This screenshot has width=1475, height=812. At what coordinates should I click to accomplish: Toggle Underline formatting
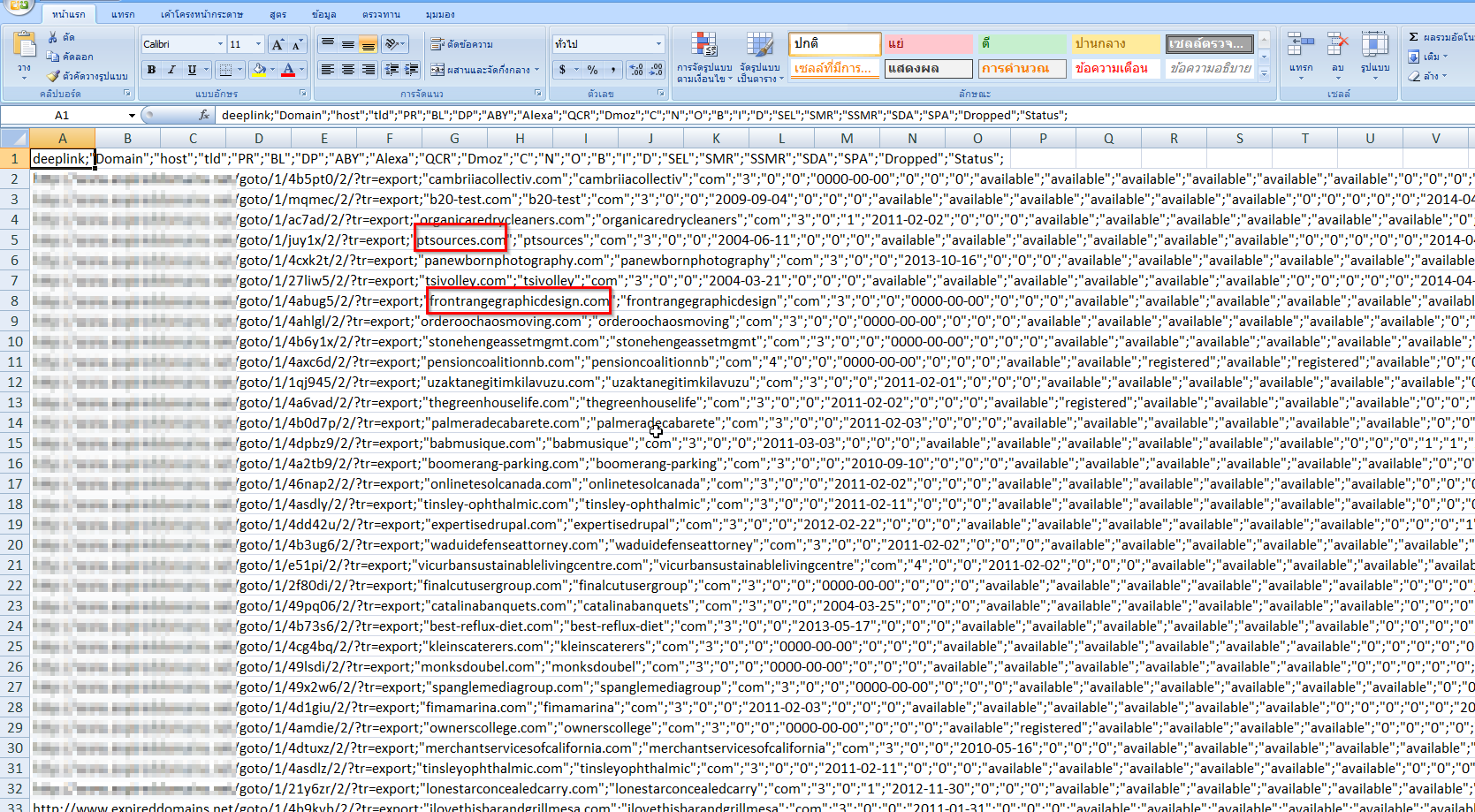coord(192,70)
